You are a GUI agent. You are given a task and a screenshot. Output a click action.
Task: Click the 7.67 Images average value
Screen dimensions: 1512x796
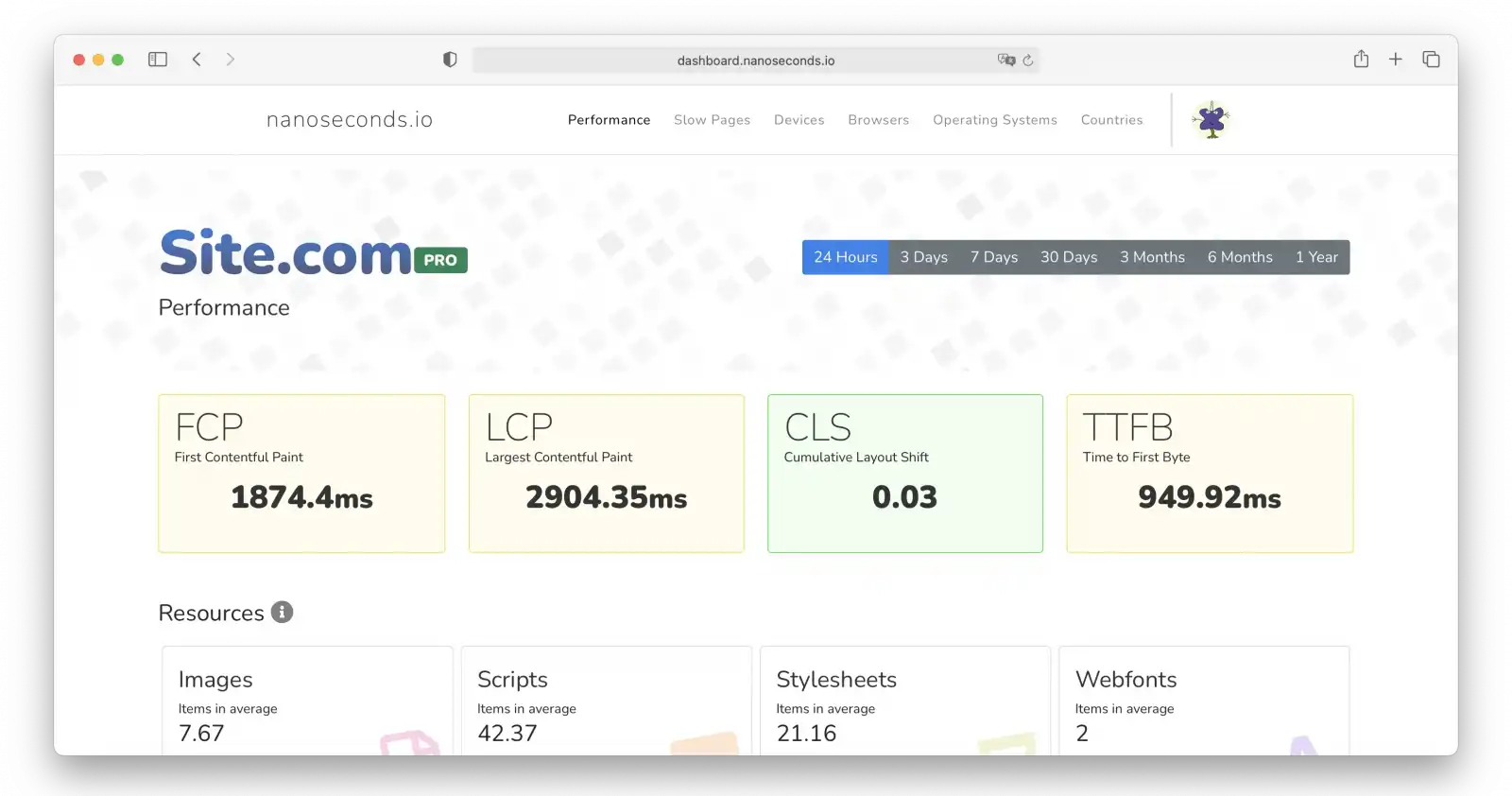click(201, 733)
